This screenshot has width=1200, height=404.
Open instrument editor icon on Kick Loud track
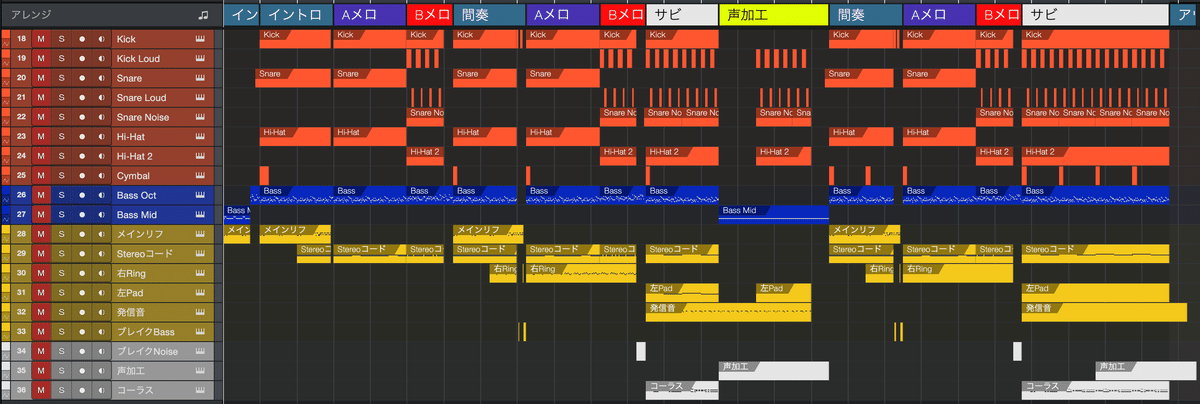pyautogui.click(x=199, y=58)
